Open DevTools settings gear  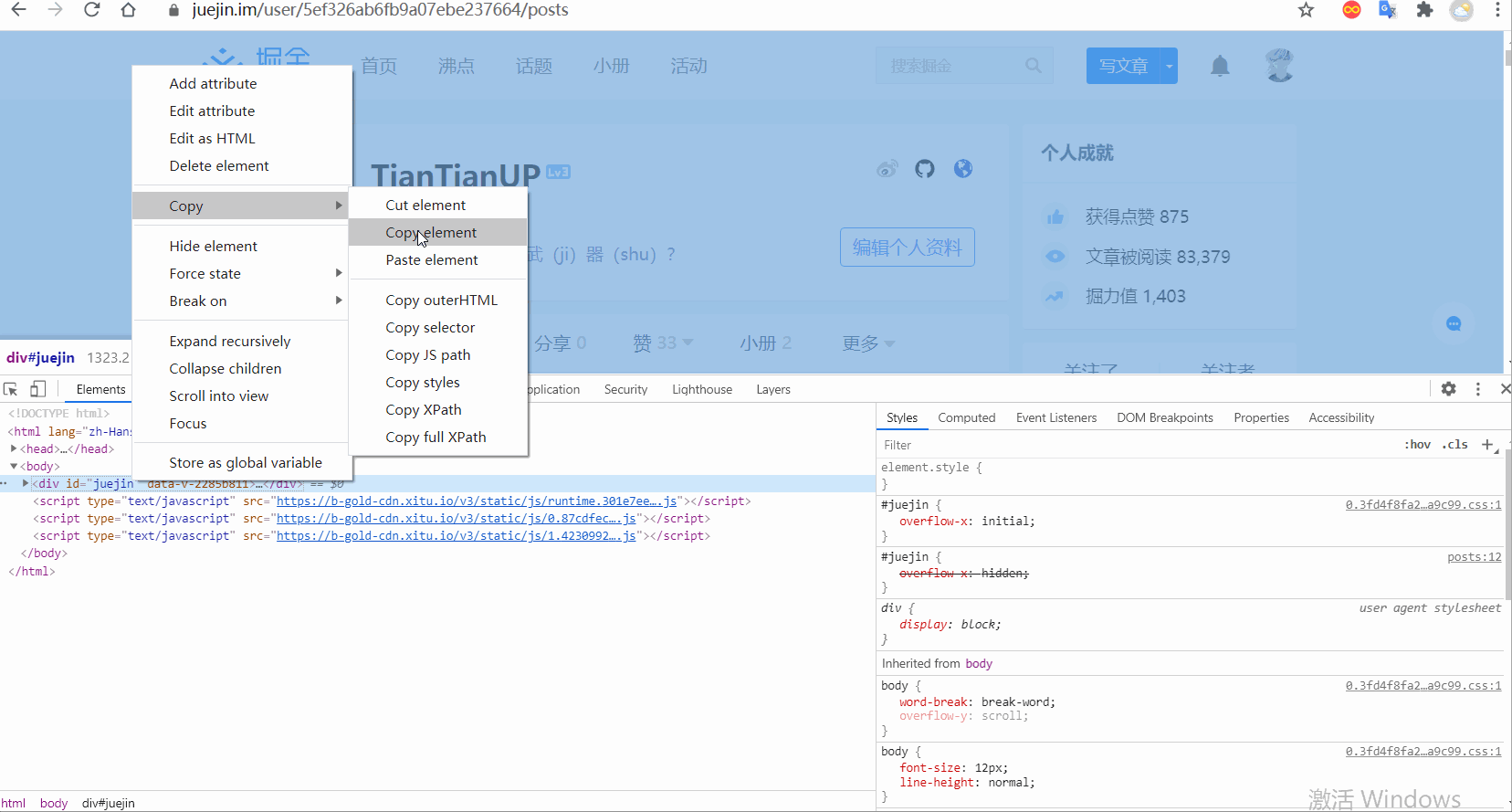pos(1449,389)
